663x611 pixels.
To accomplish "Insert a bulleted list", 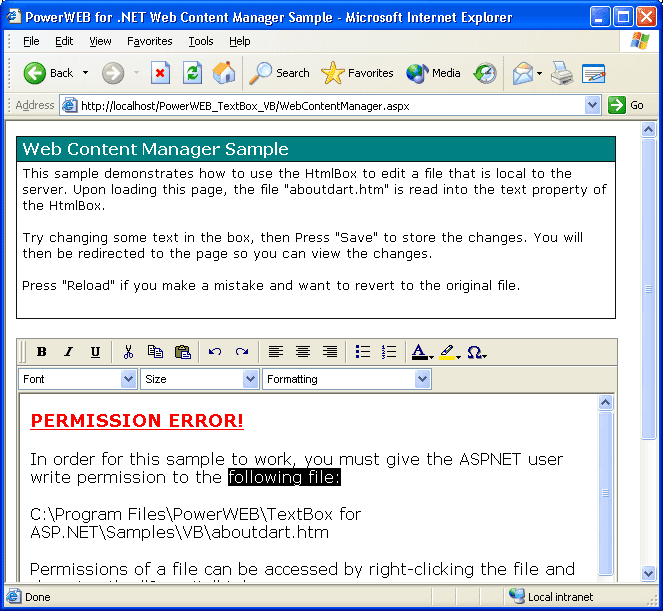I will pyautogui.click(x=363, y=352).
